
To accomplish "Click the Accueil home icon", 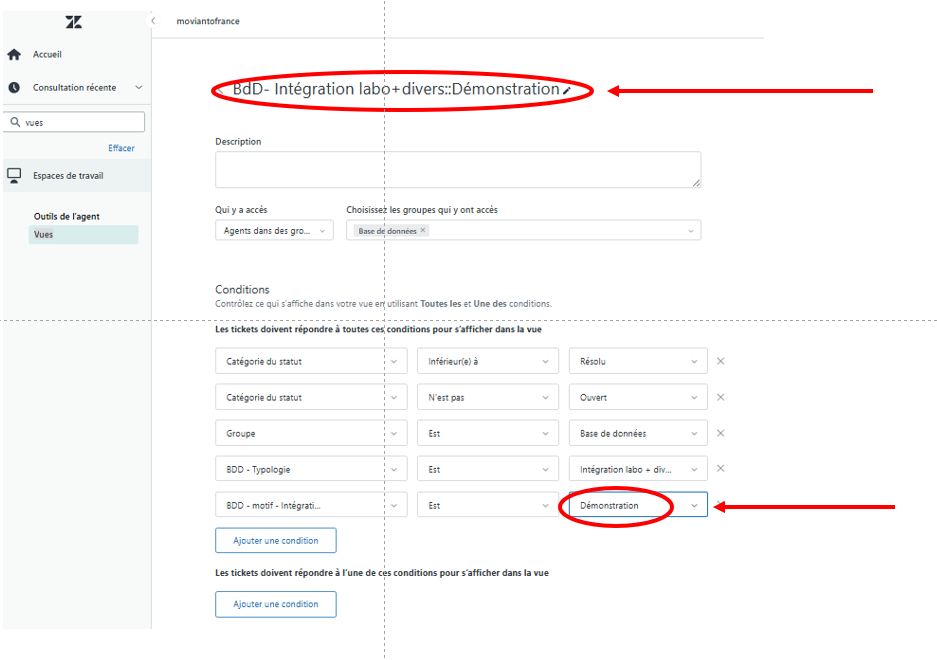I will point(14,54).
